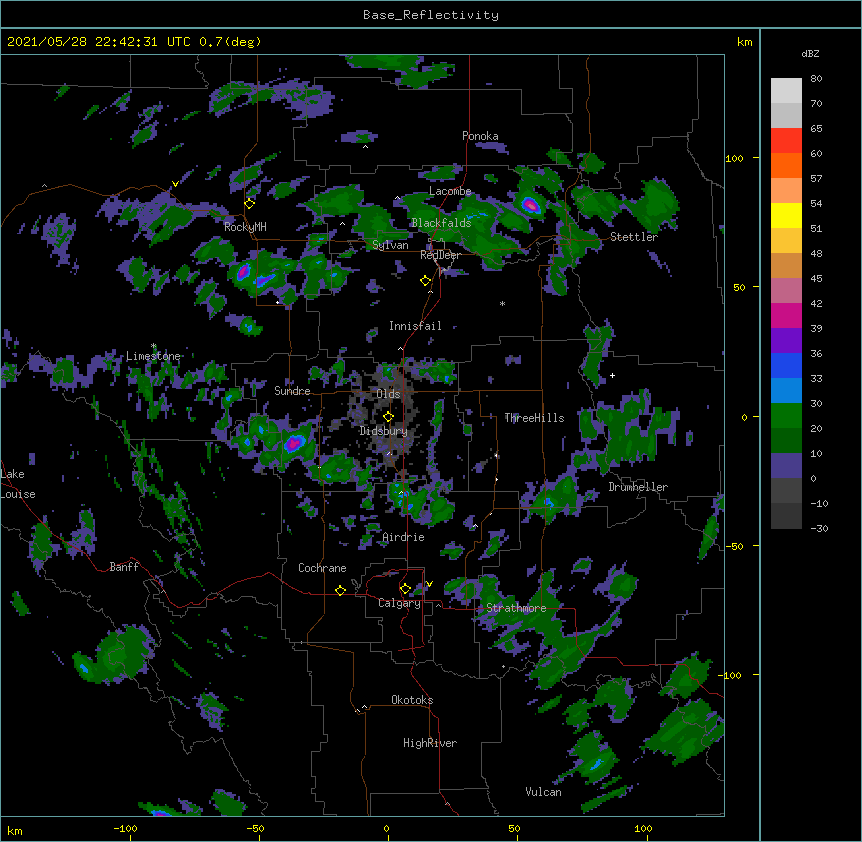Click the Sundre town label
Viewport: 862px width, 842px height.
(292, 391)
